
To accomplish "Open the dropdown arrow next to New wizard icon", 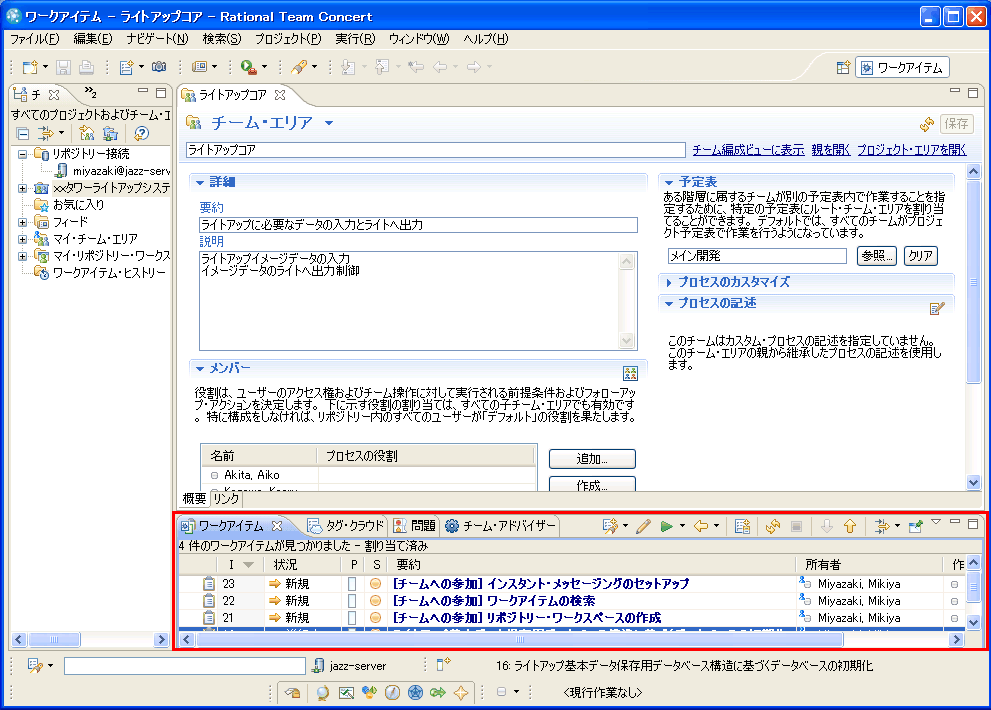I will click(x=46, y=67).
